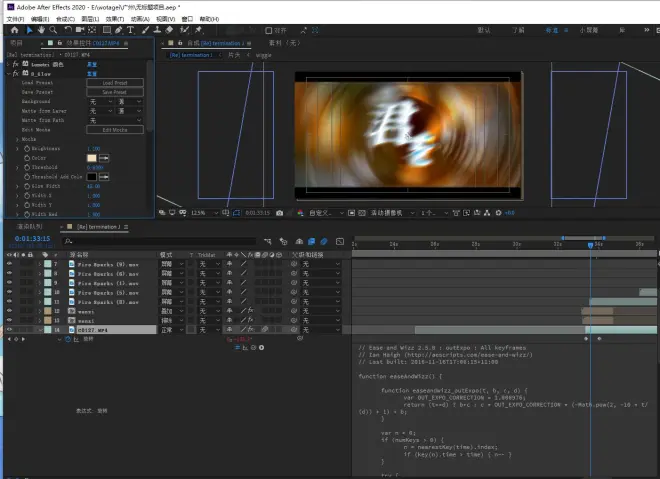The image size is (660, 479).
Task: Click the Load Preset button
Action: tap(114, 83)
